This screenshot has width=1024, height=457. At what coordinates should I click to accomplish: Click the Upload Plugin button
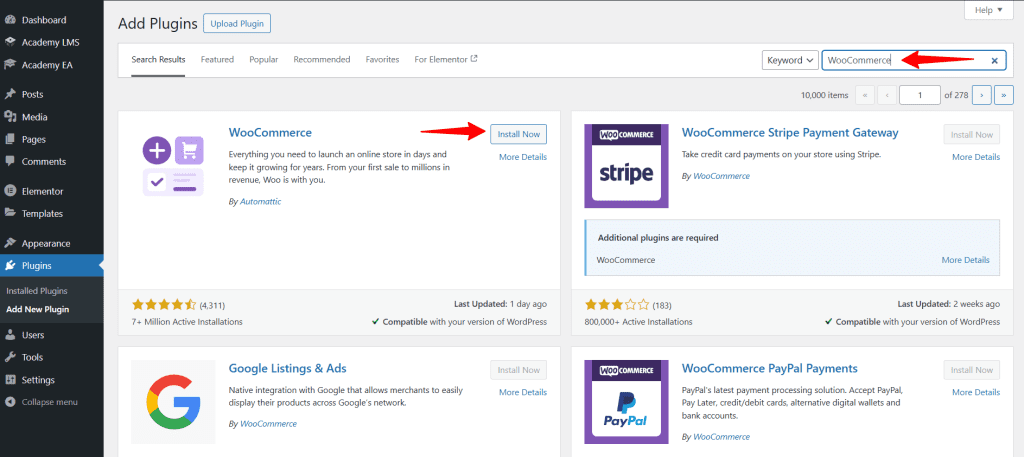(x=237, y=24)
